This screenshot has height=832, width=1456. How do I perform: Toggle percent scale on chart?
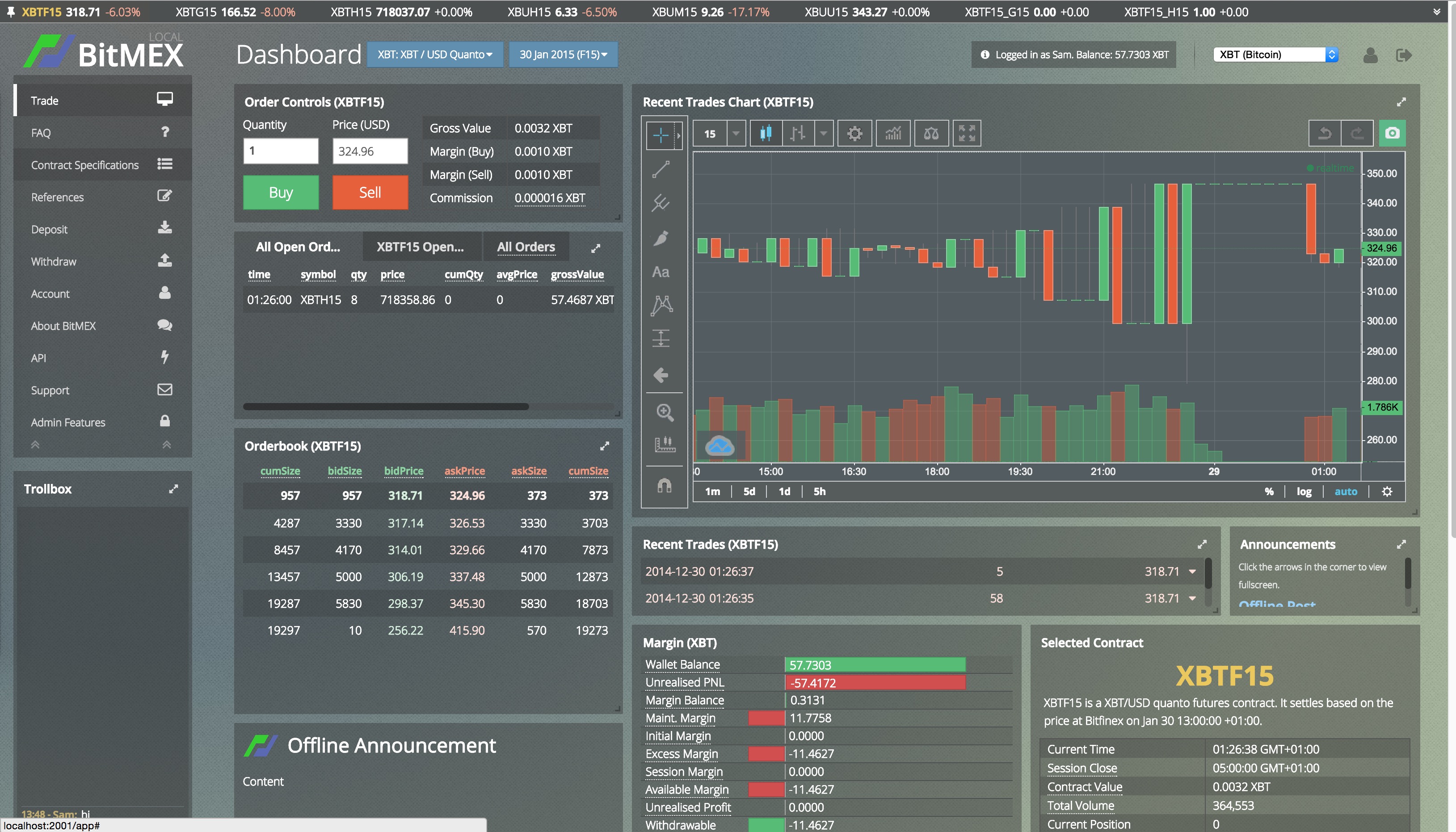point(1269,492)
